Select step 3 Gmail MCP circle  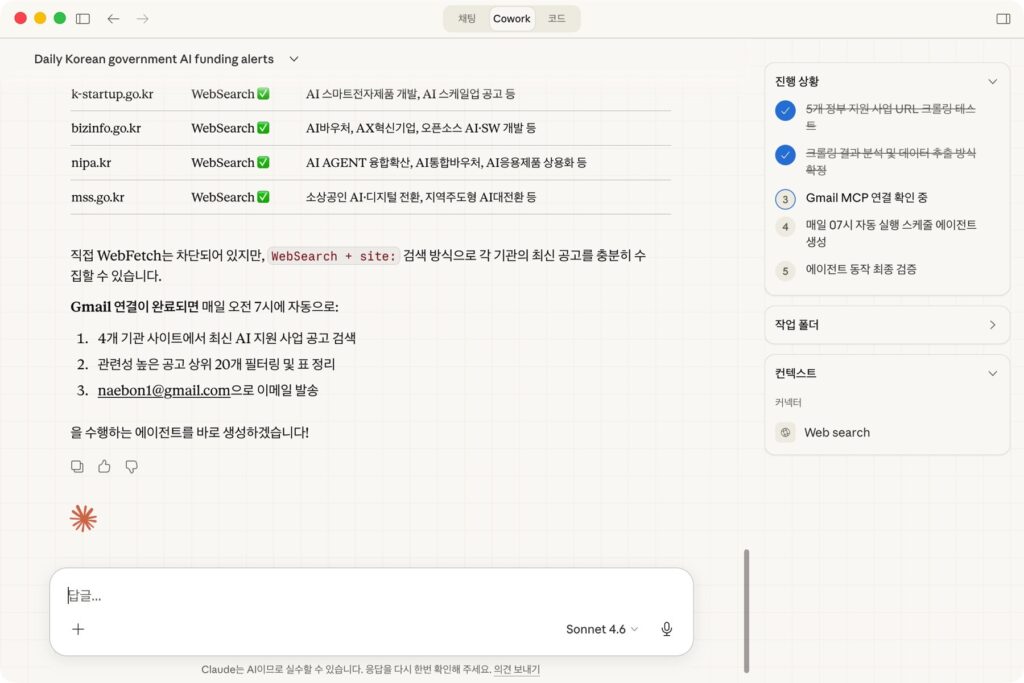785,199
